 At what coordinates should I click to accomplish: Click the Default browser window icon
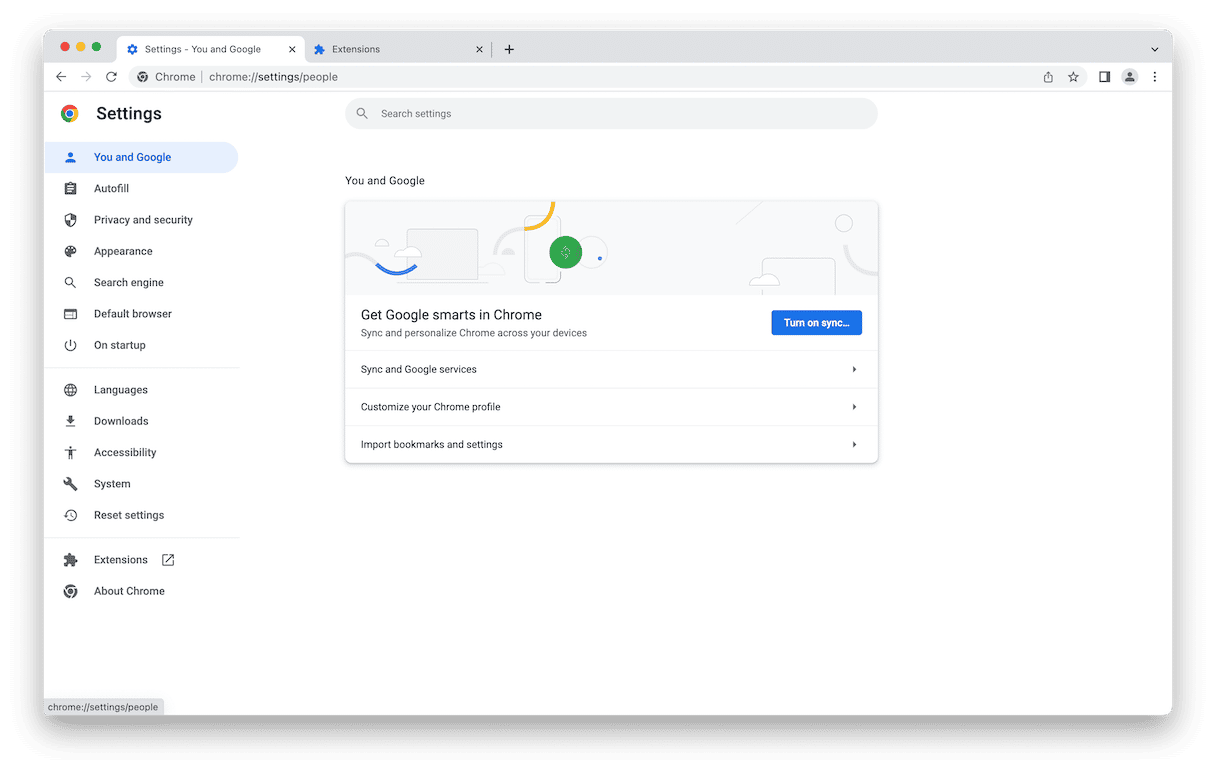click(x=70, y=314)
